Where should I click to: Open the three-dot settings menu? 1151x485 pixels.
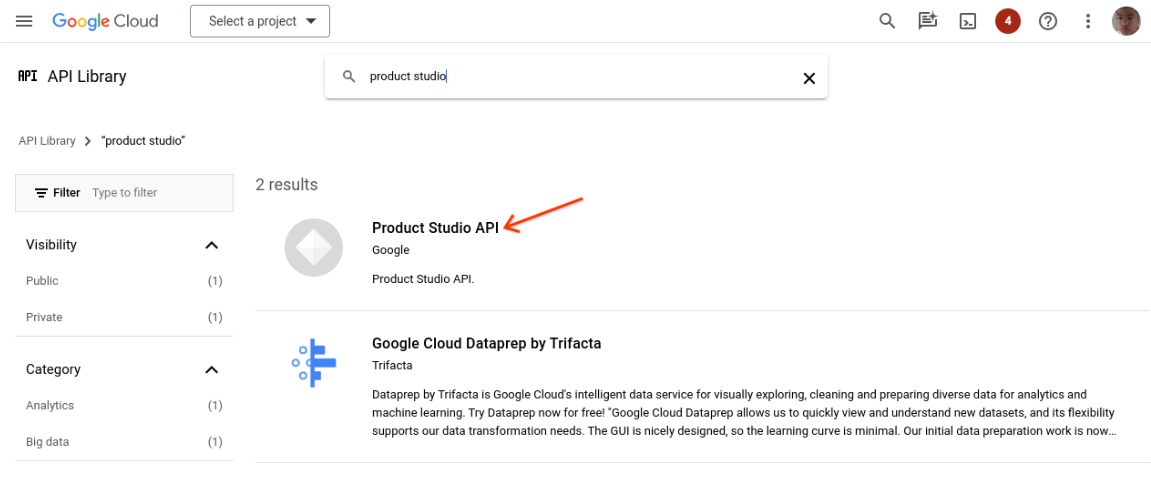click(1088, 21)
